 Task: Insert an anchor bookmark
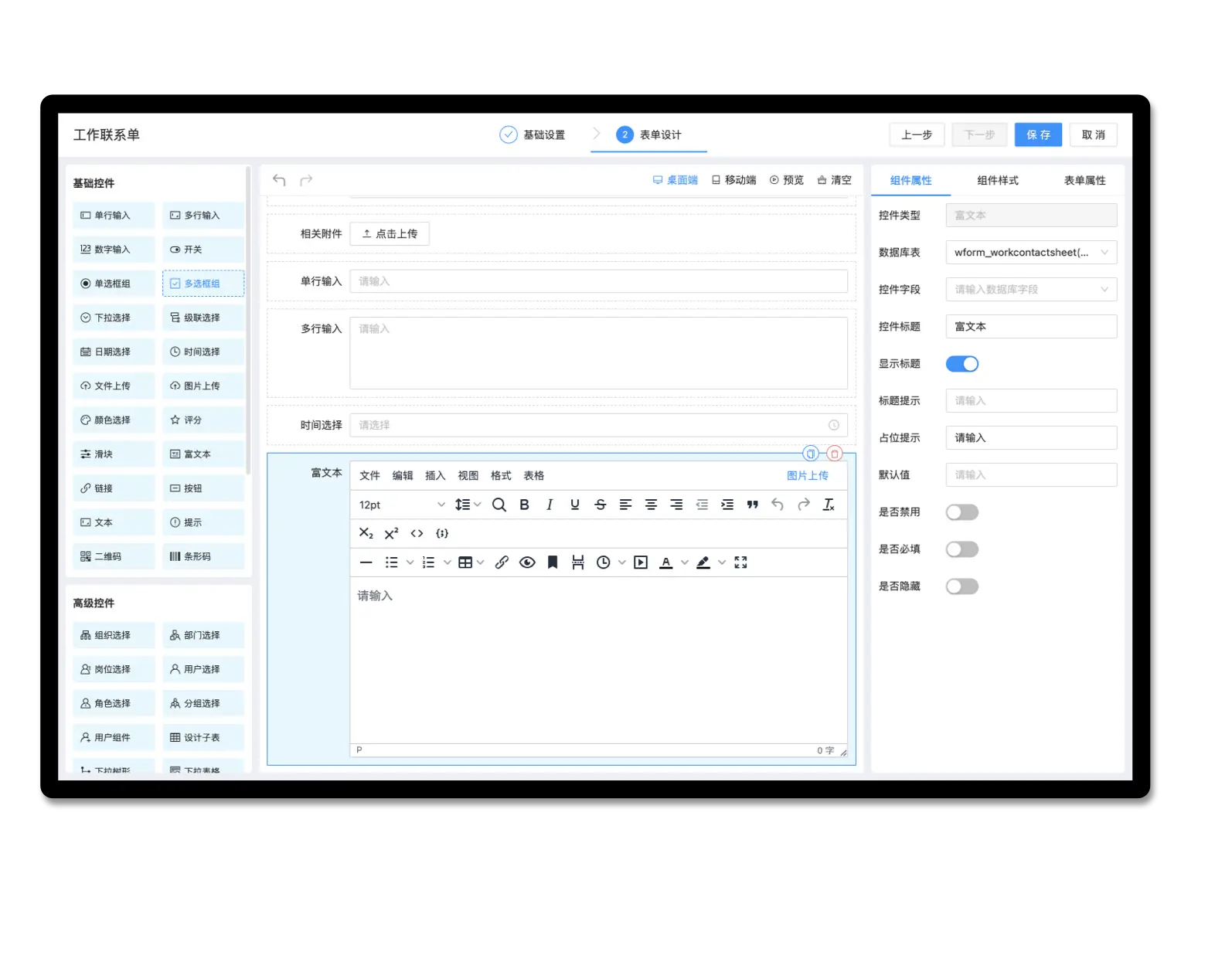pyautogui.click(x=553, y=562)
